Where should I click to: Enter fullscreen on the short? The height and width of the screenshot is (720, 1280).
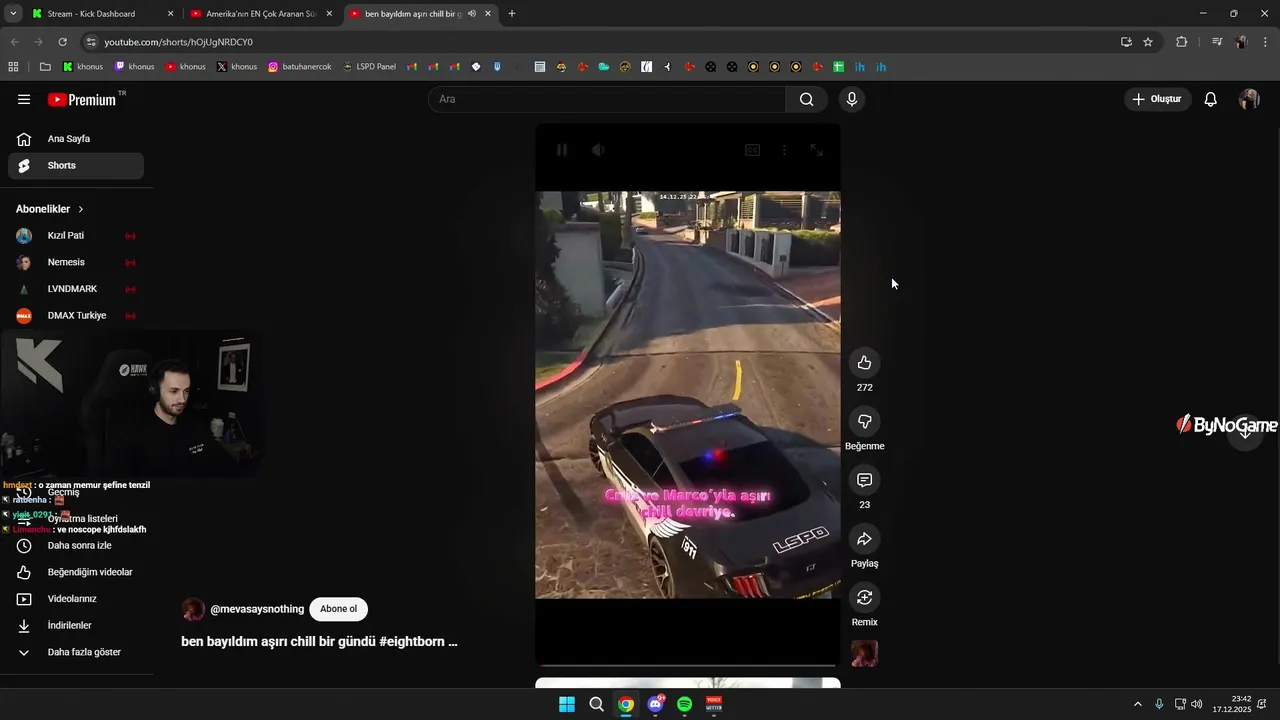(816, 150)
